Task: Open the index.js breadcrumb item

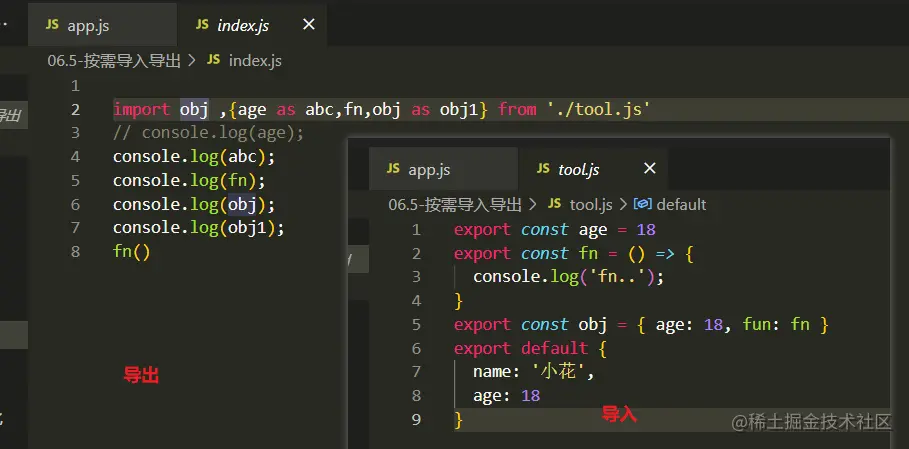Action: point(255,61)
